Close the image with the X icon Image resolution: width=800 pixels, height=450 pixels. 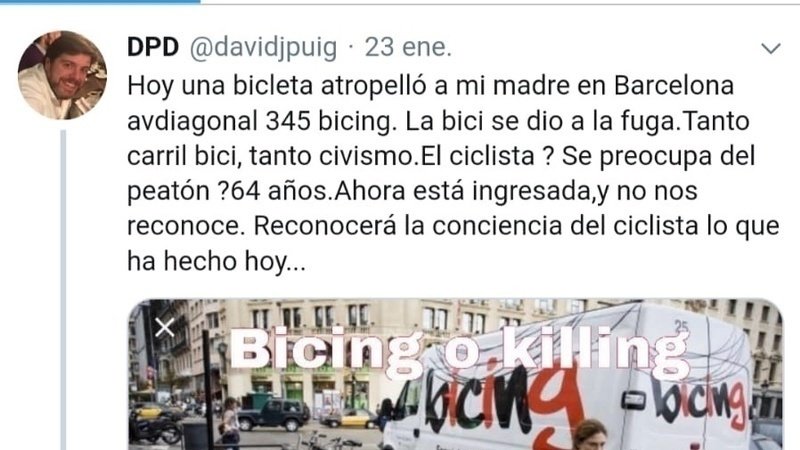click(x=165, y=328)
